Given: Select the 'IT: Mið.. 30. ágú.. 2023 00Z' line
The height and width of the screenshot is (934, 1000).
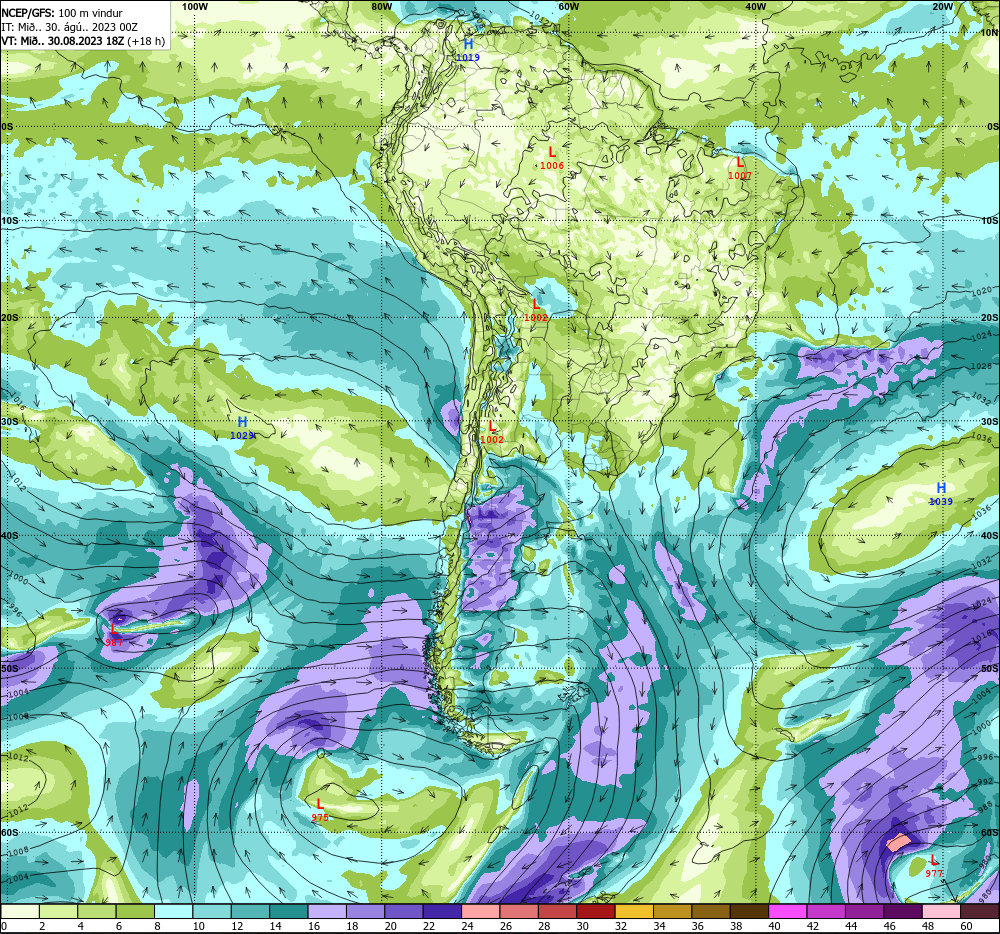Looking at the screenshot, I should (x=70, y=27).
